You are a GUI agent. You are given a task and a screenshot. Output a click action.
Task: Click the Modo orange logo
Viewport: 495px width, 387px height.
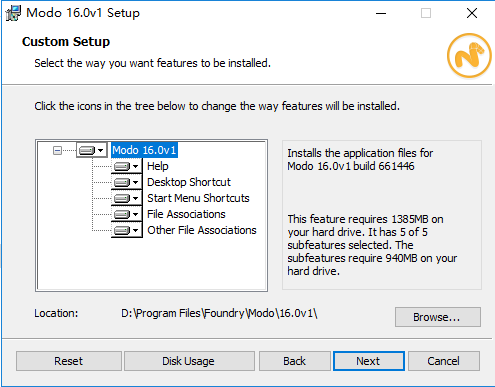[x=469, y=55]
